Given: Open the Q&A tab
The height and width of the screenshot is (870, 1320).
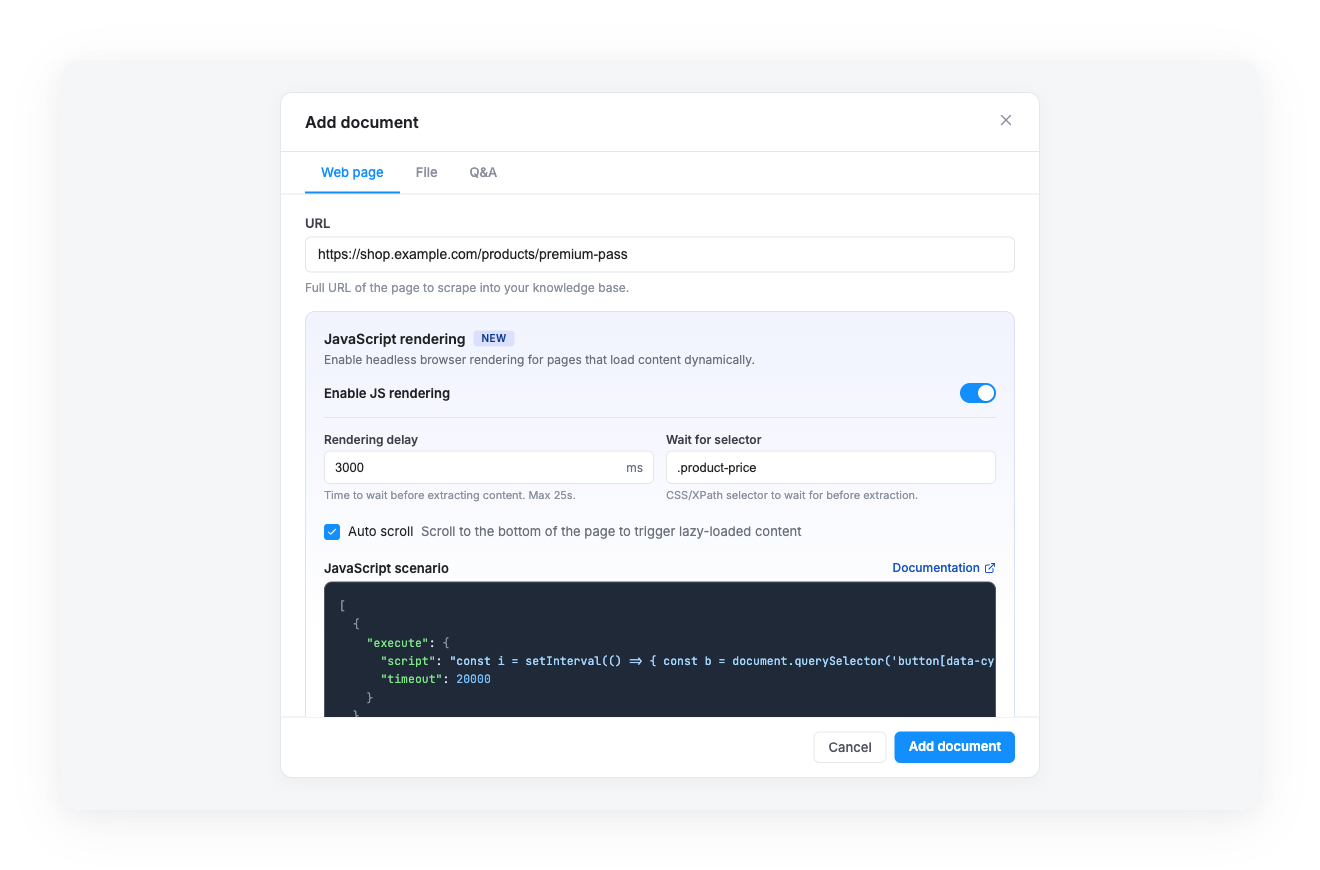Looking at the screenshot, I should pyautogui.click(x=483, y=172).
